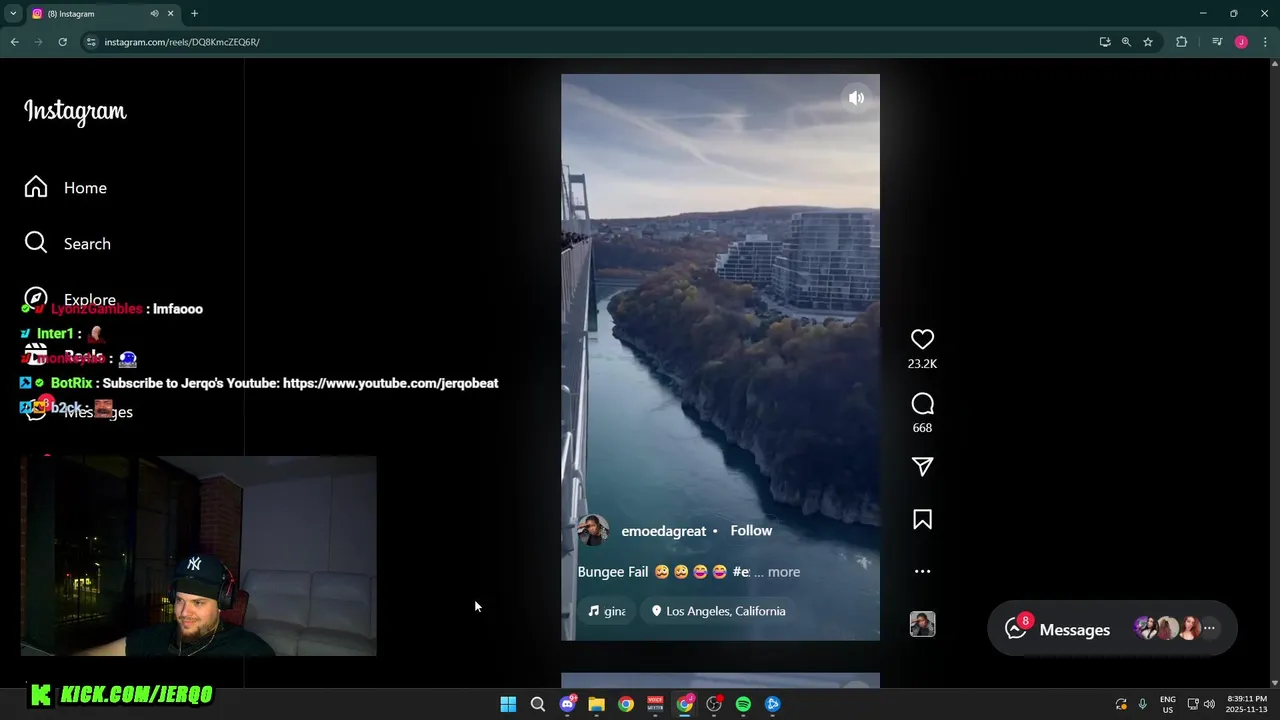Open a new browser tab

(x=194, y=14)
